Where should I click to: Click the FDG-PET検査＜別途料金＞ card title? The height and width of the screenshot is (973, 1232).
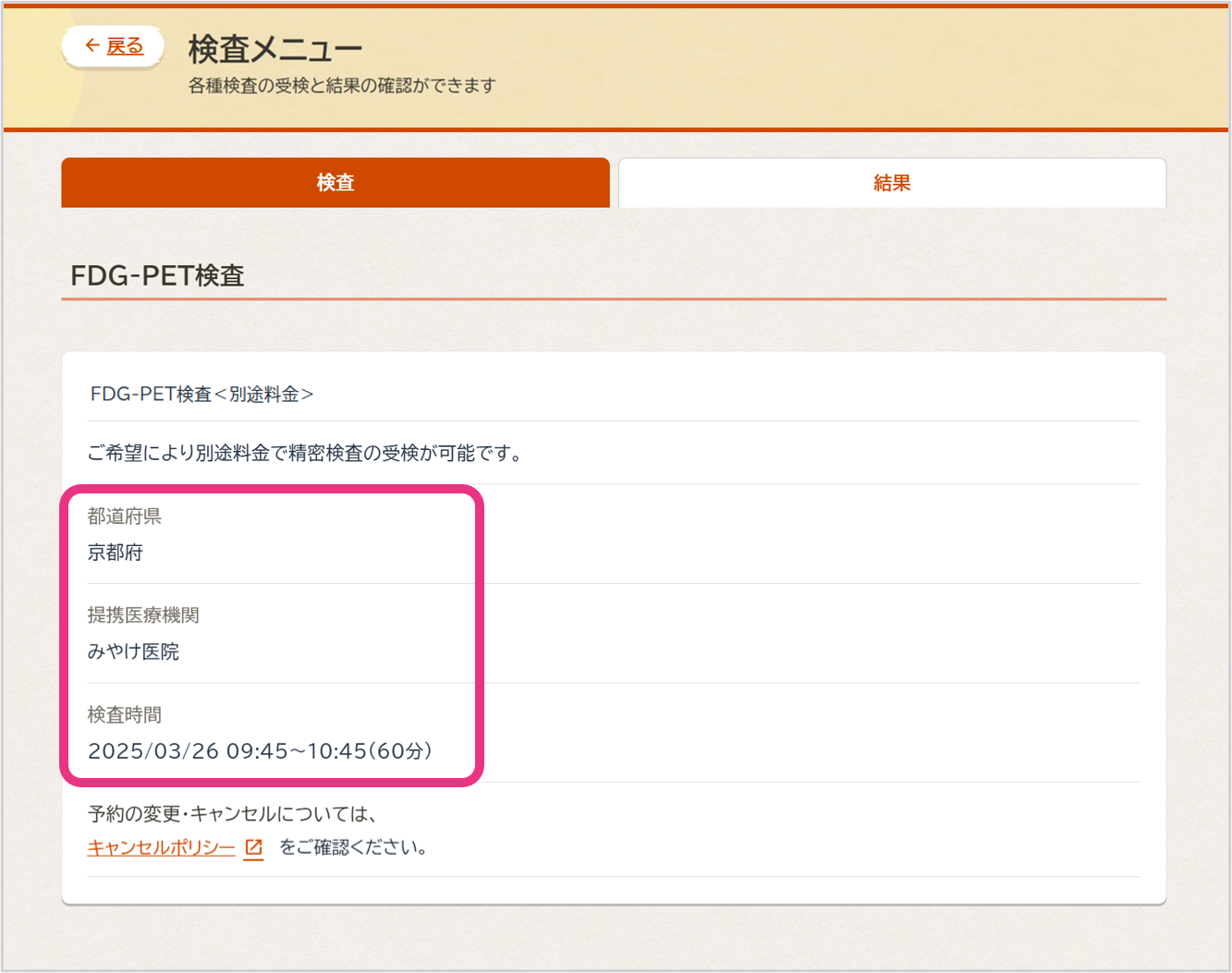tap(201, 395)
